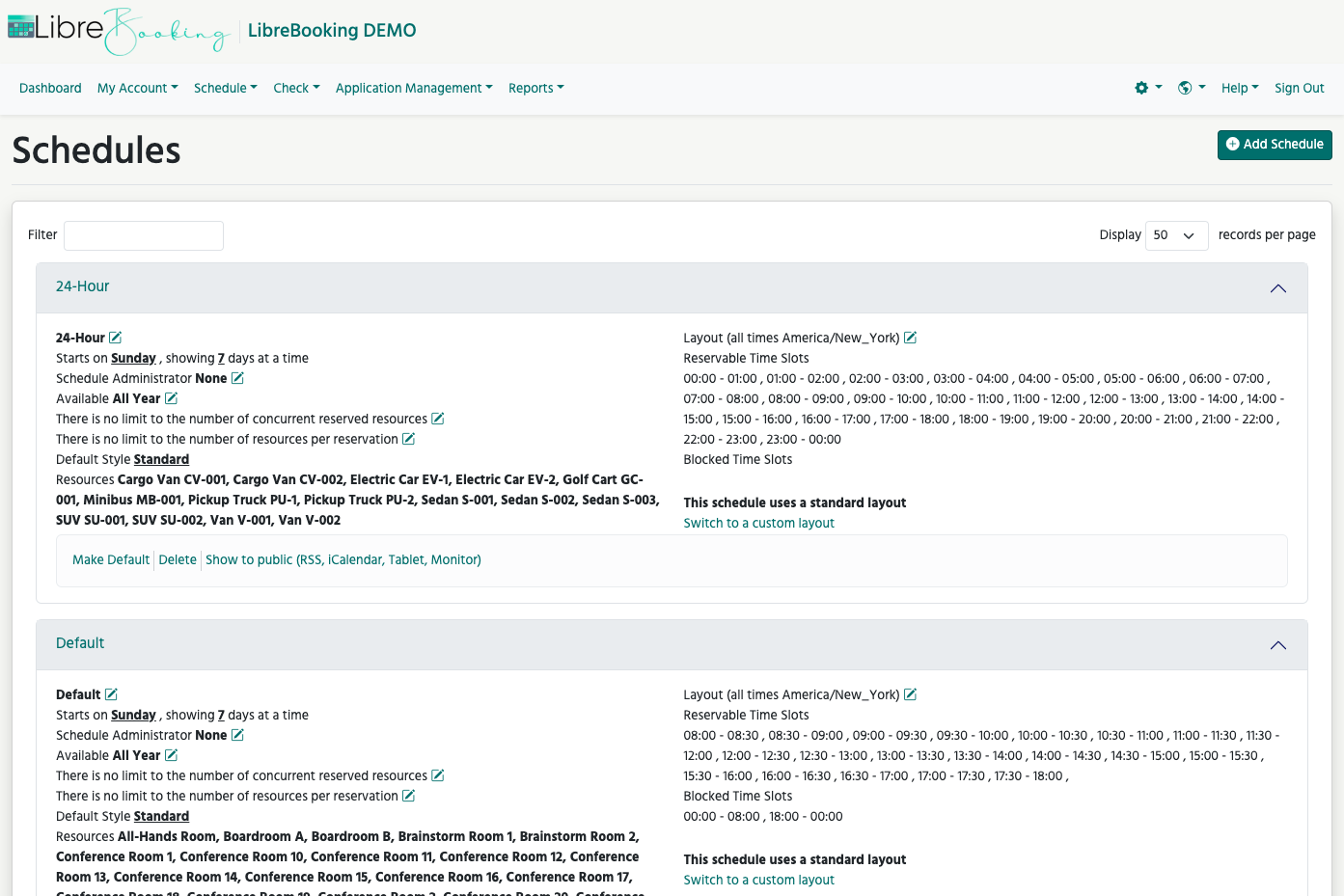Edit resources per reservation limit for Default
1344x896 pixels.
coord(408,796)
